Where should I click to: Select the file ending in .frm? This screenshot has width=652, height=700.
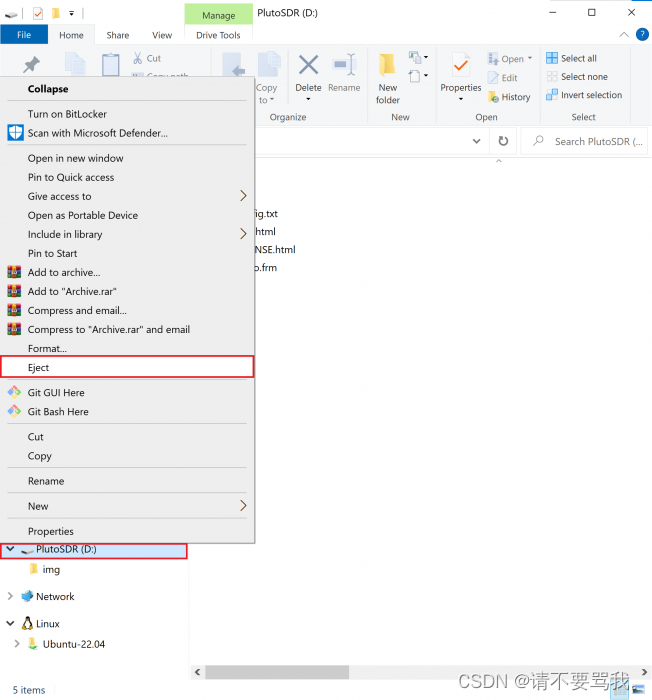pyautogui.click(x=266, y=267)
